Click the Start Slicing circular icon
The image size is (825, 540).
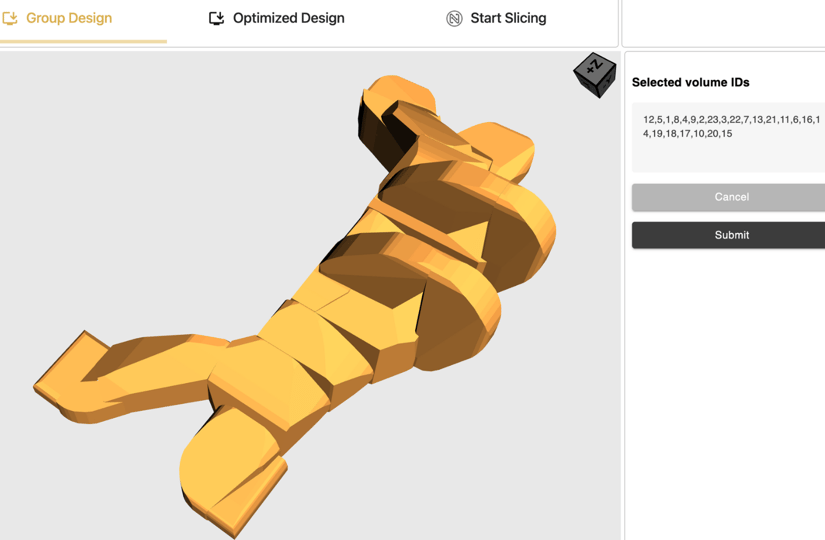(454, 18)
